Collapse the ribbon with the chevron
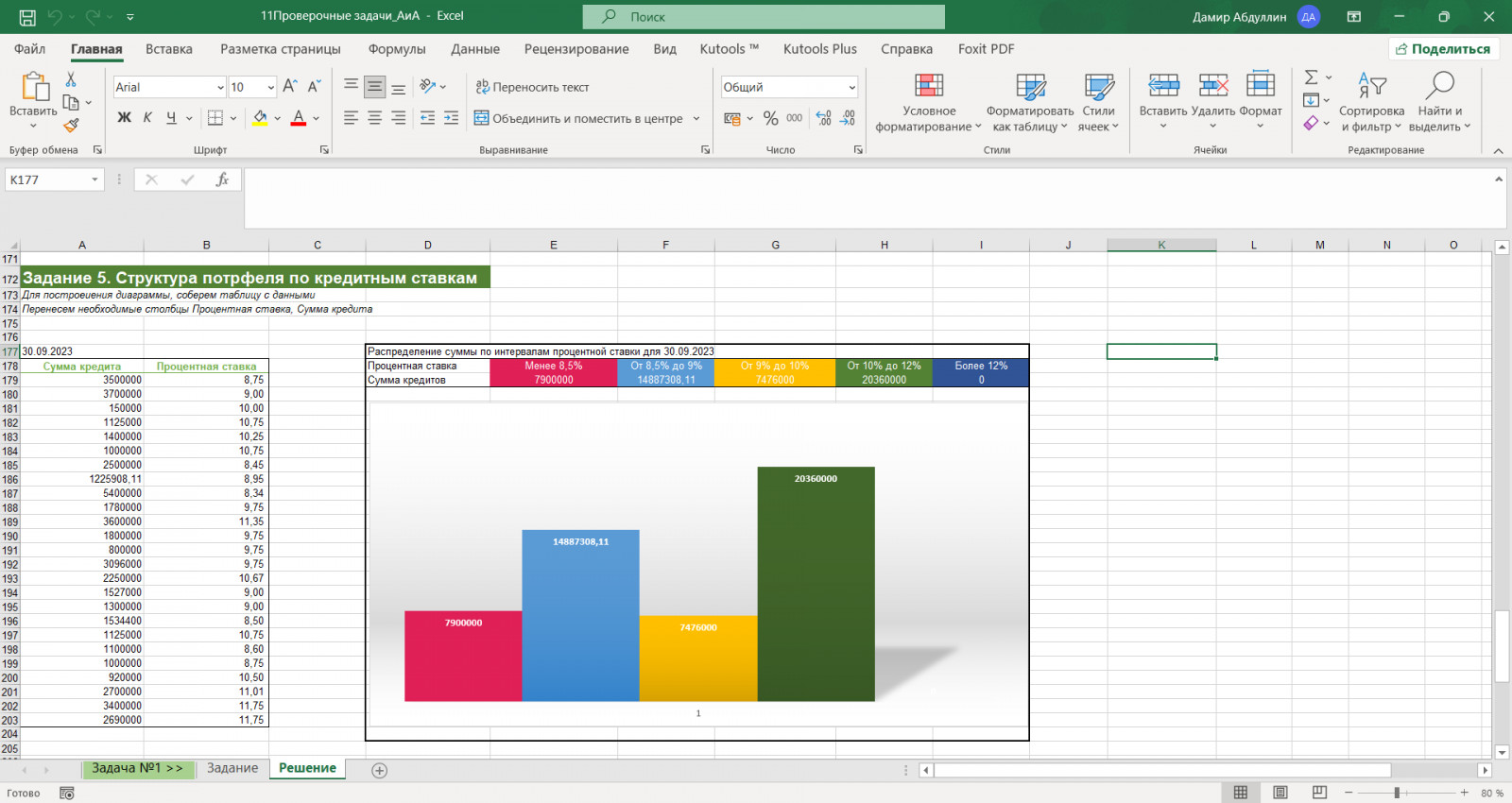Viewport: 1512px width, 803px height. 1498,151
